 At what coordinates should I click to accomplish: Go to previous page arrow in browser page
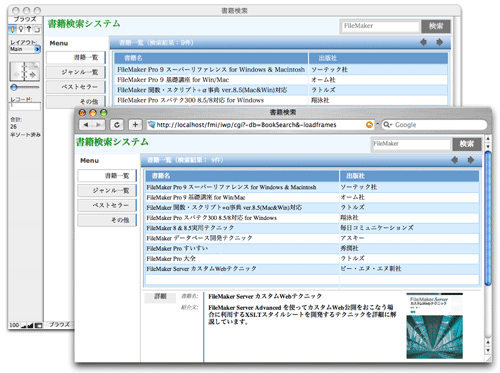point(454,160)
